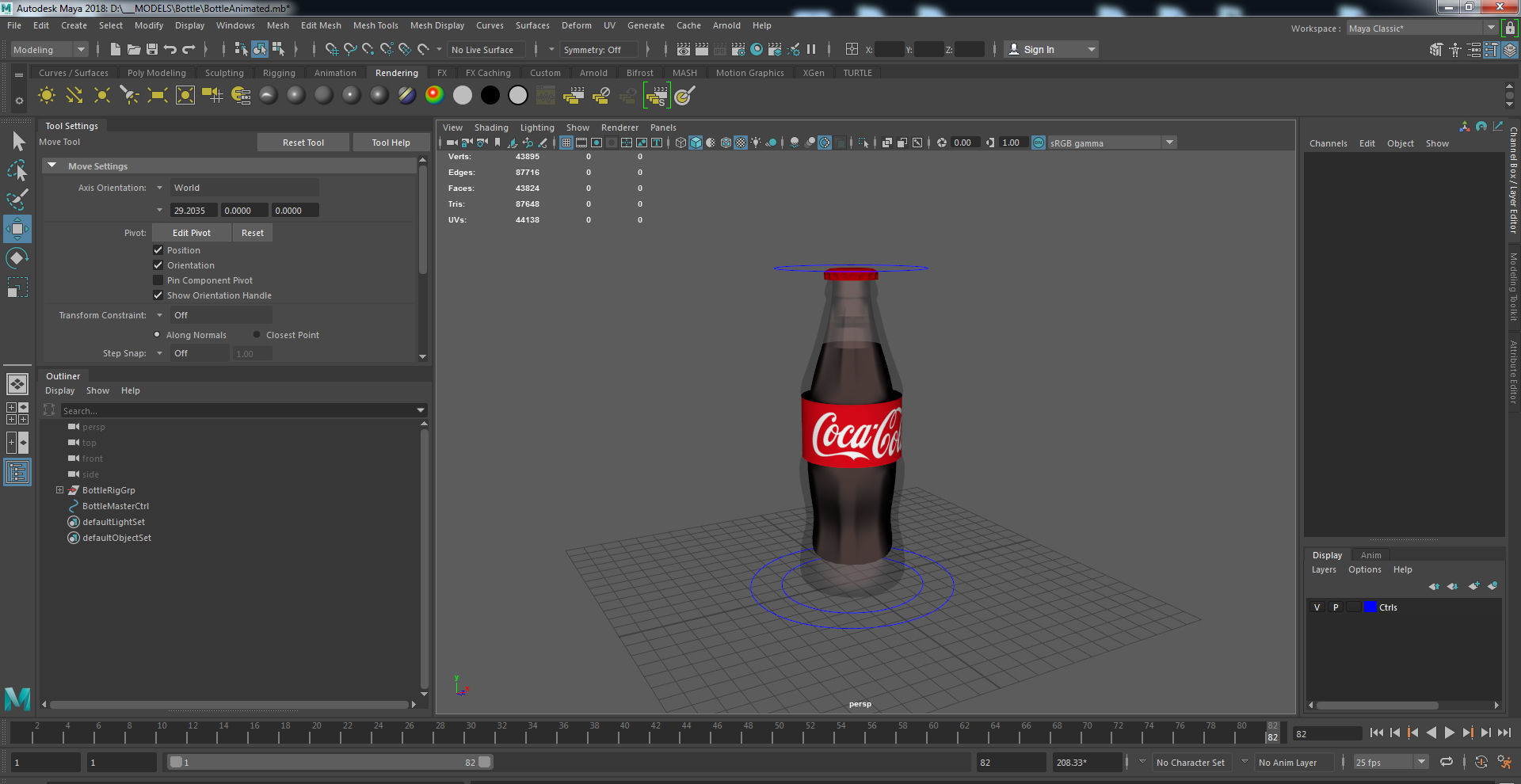
Task: Click the Open scene folder icon
Action: click(x=134, y=49)
